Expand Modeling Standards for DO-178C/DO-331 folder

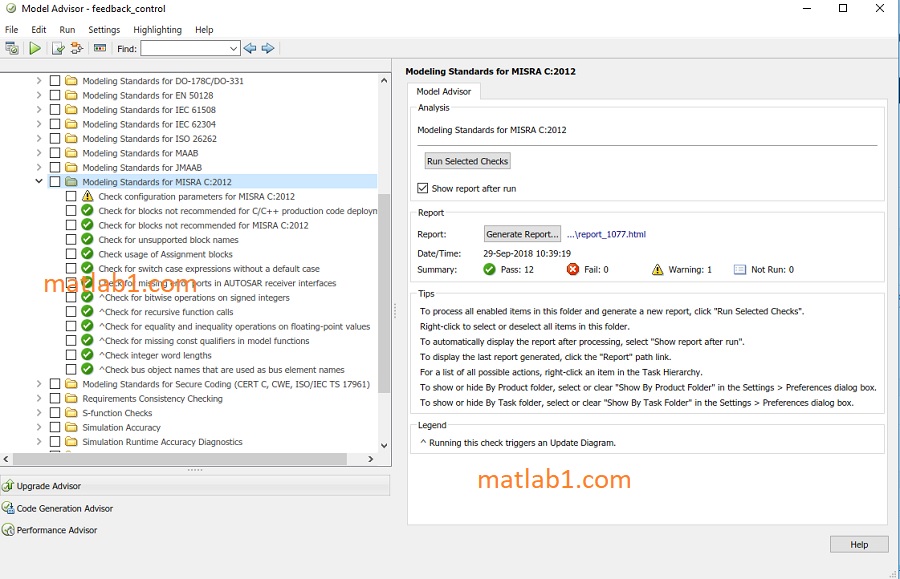38,81
